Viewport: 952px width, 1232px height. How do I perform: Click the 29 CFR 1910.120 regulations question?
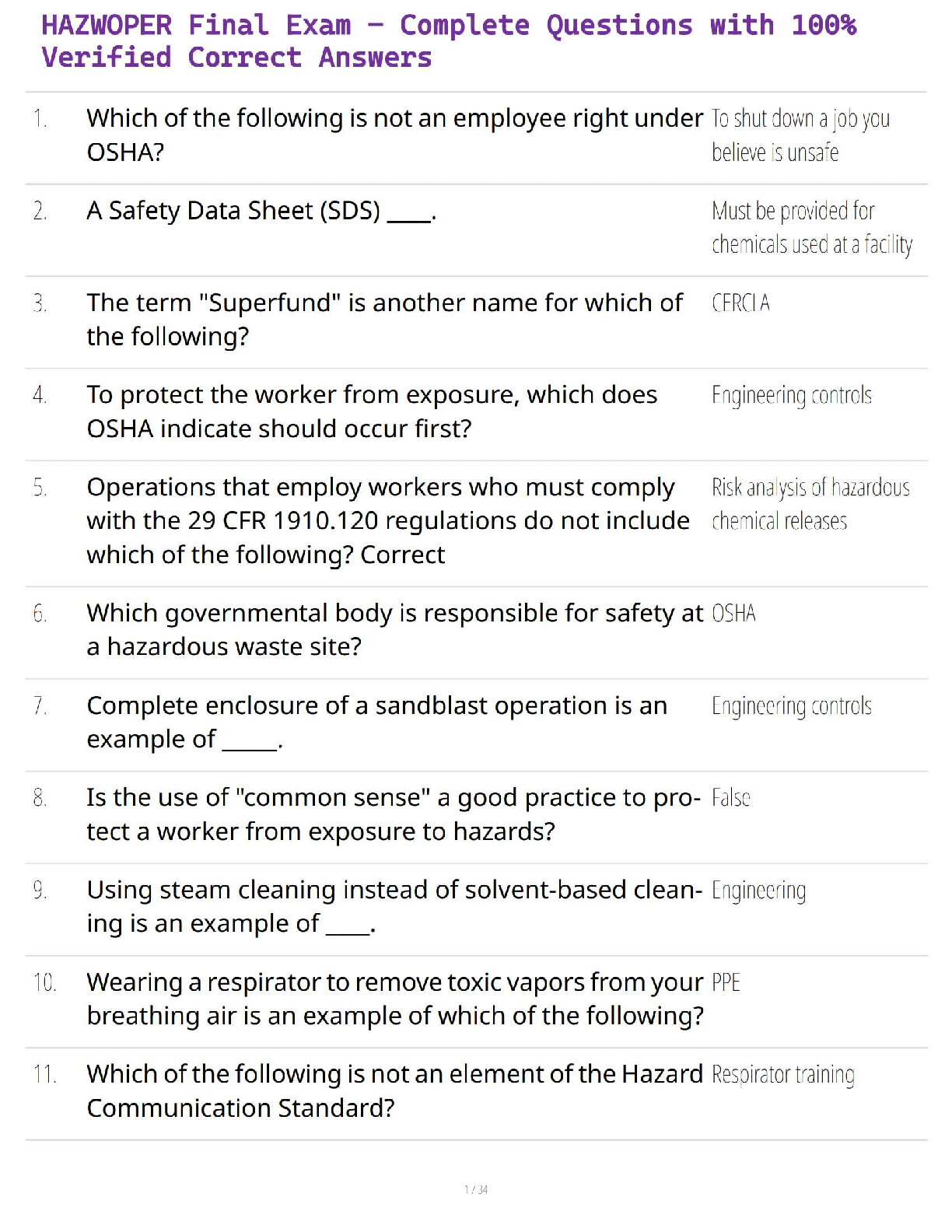[387, 520]
